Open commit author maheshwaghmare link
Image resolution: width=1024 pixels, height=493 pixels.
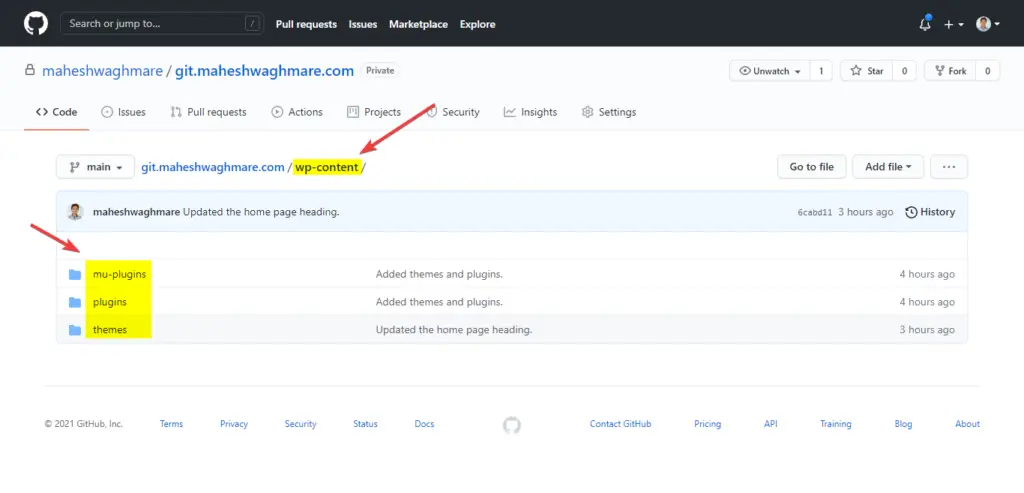(136, 212)
